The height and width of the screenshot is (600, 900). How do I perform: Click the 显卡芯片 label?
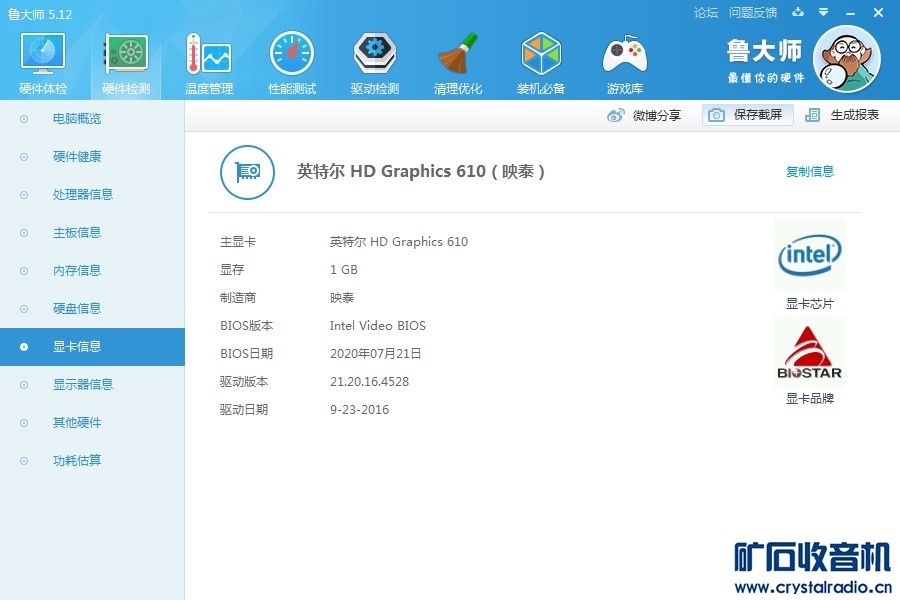click(x=809, y=304)
